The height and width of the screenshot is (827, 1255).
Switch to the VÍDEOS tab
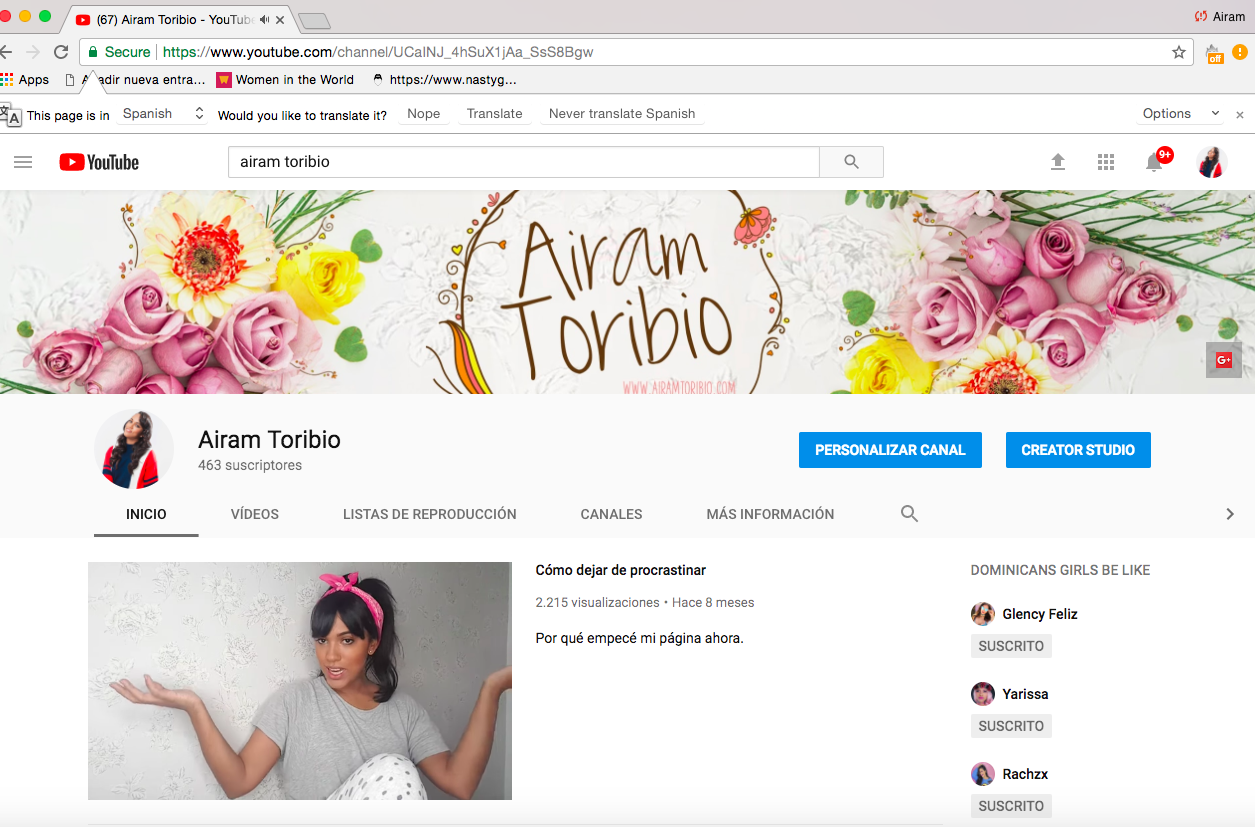255,514
